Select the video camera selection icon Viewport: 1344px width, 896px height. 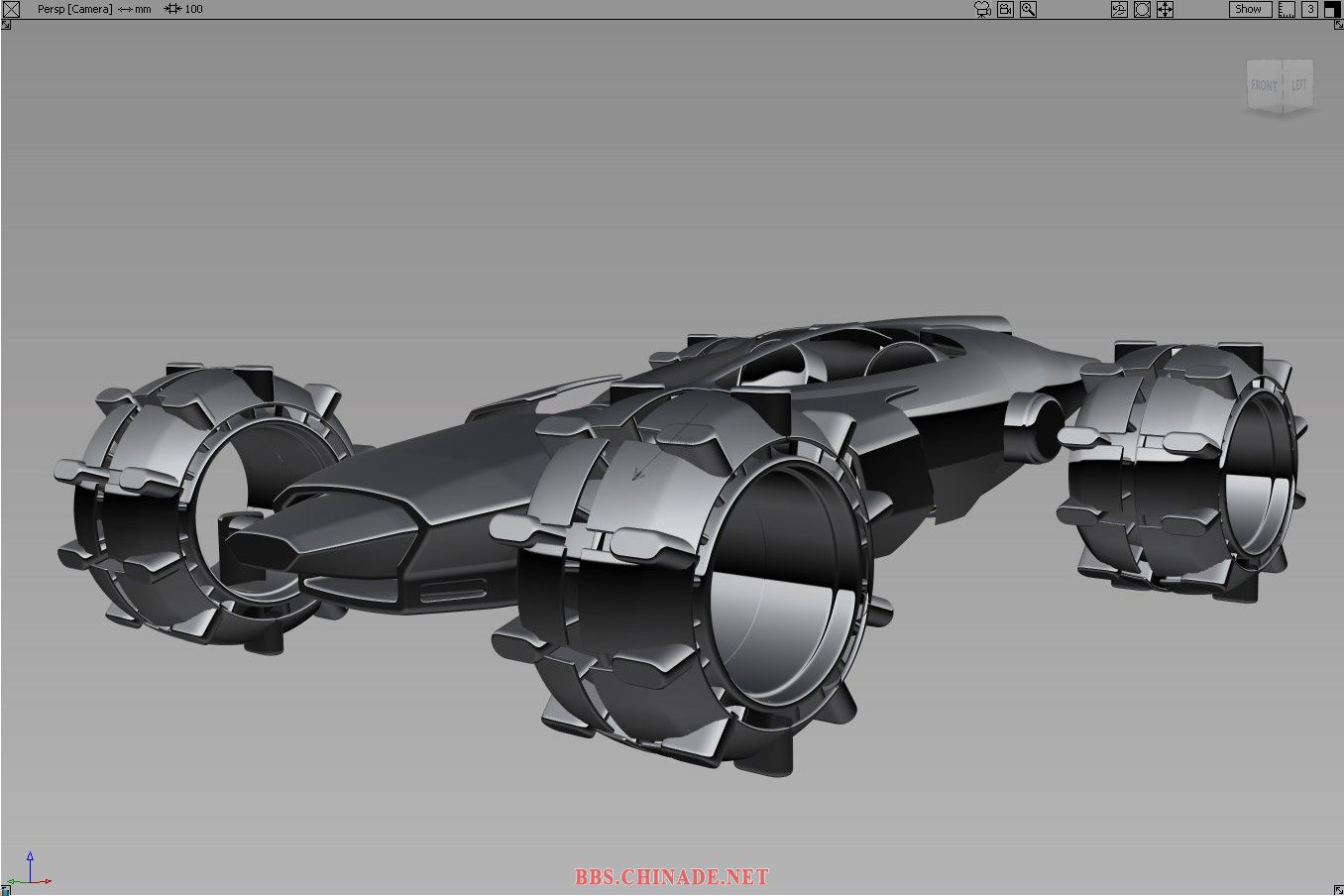[x=1005, y=9]
